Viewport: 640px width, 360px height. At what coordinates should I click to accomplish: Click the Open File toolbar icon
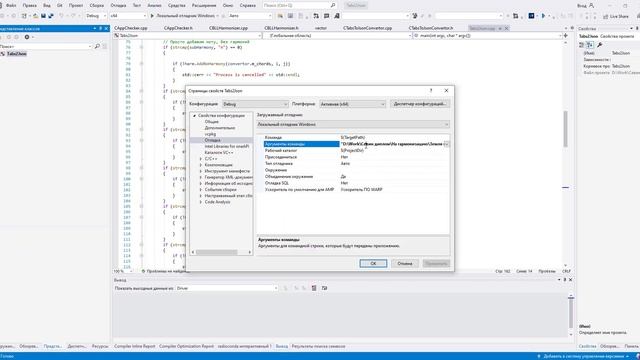[36, 16]
